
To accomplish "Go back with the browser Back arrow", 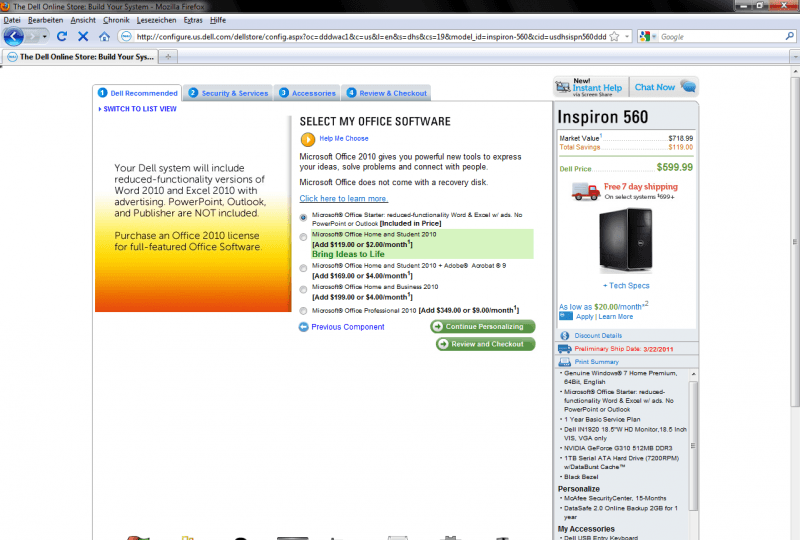I will tap(14, 37).
